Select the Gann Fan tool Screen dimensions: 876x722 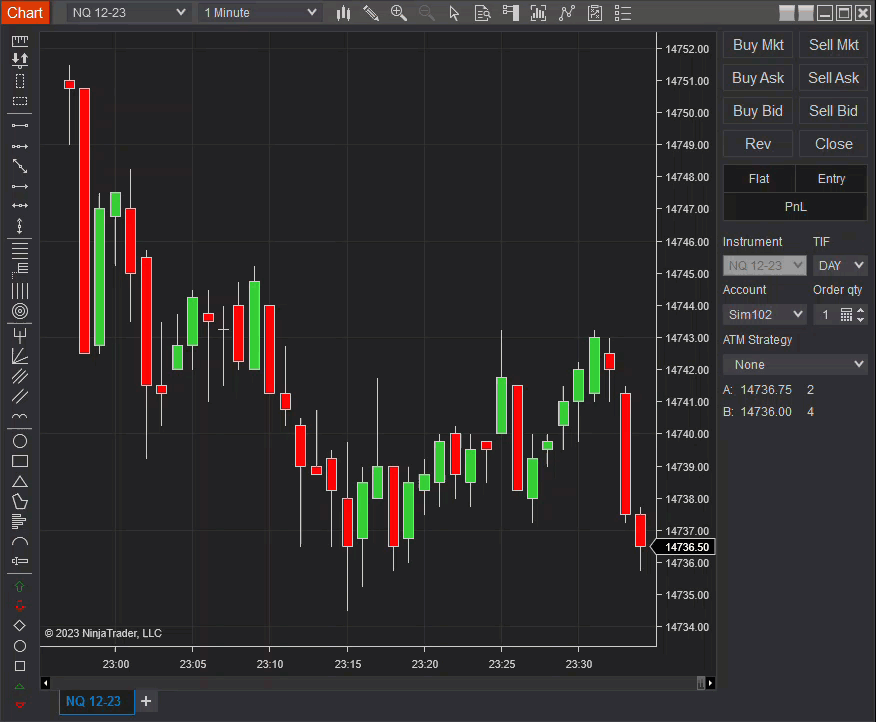point(20,356)
